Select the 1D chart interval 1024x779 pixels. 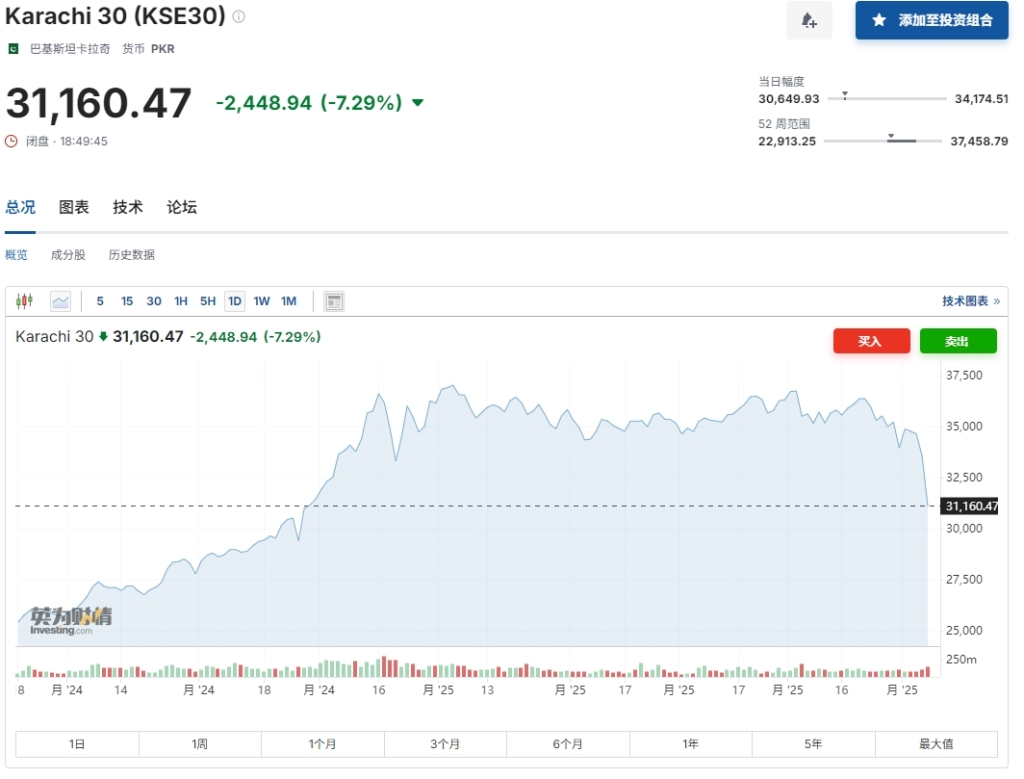234,301
